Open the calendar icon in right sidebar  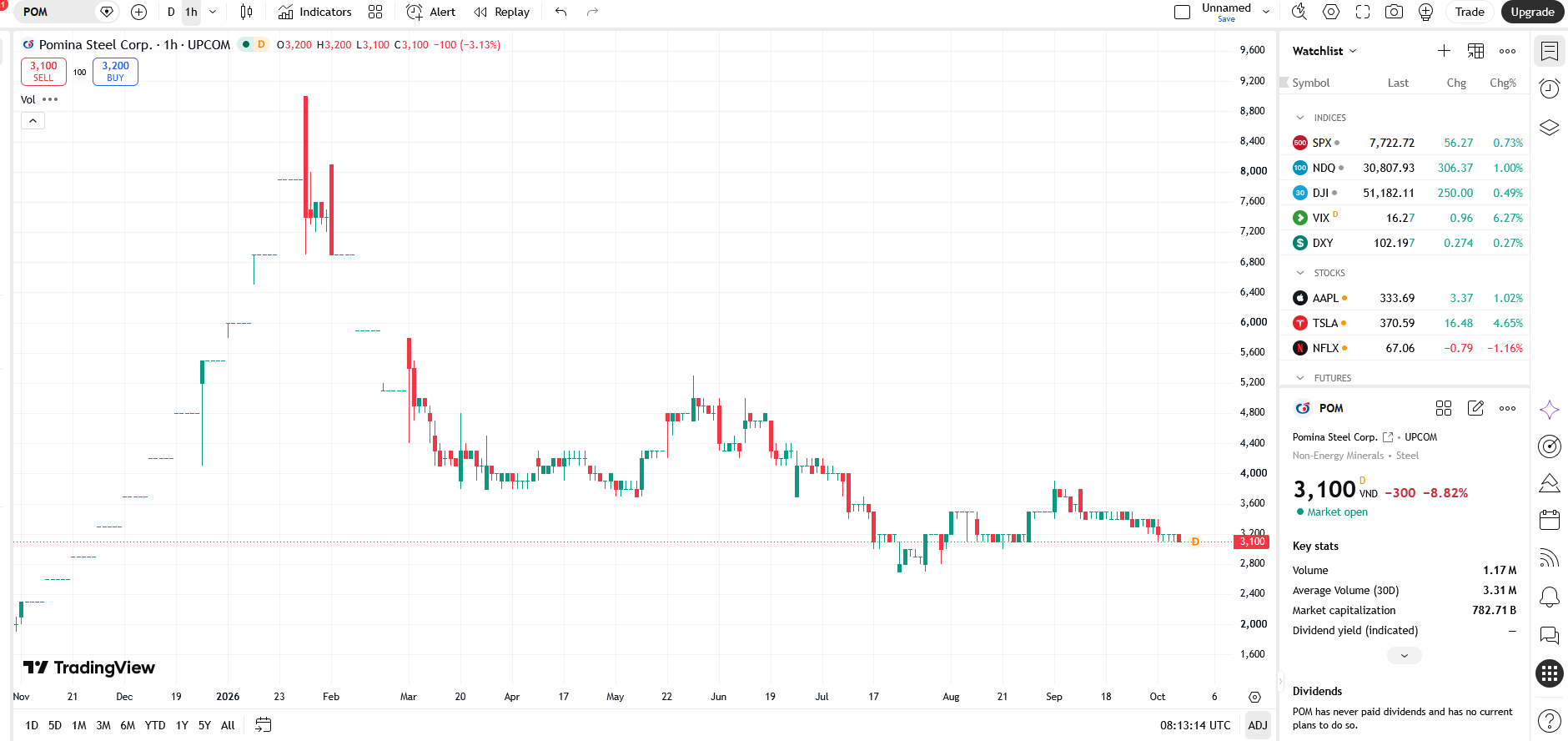click(x=1550, y=519)
